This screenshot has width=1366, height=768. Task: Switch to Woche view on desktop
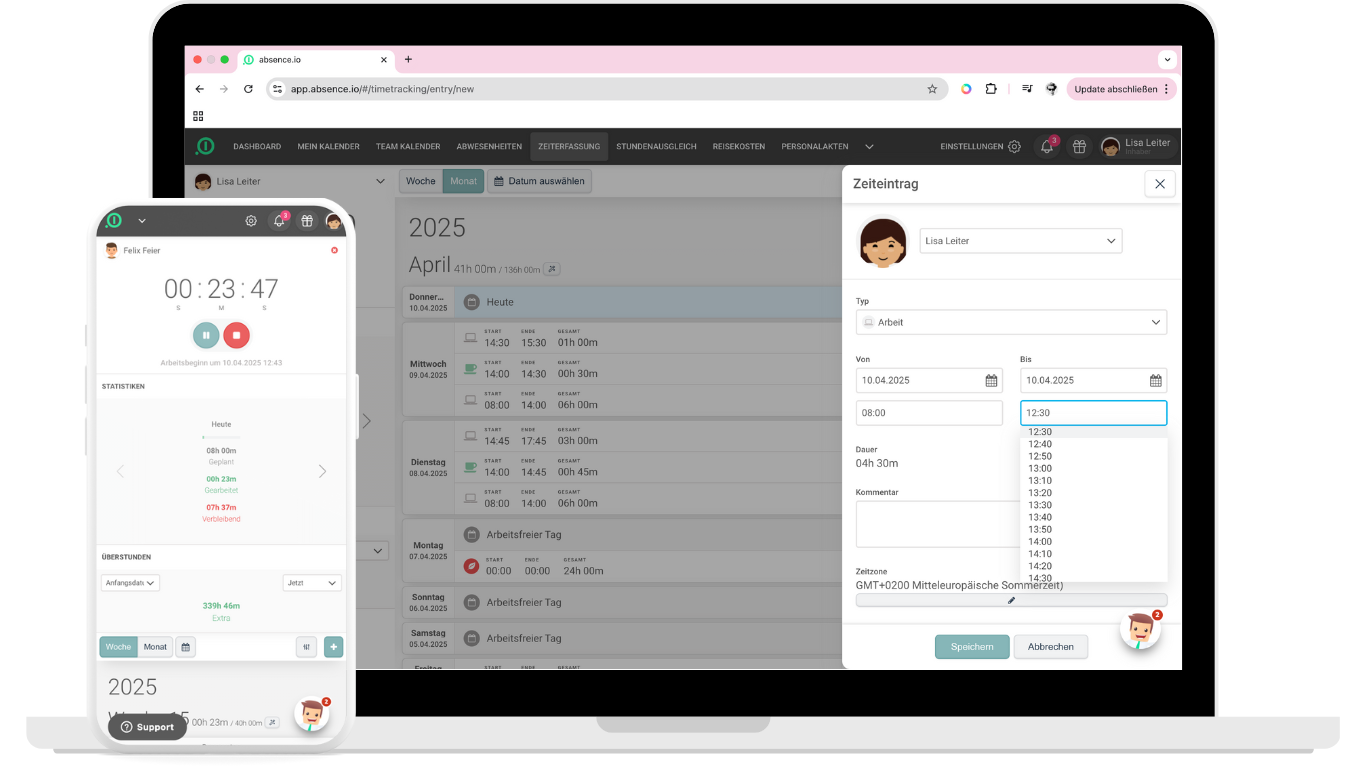pyautogui.click(x=421, y=181)
